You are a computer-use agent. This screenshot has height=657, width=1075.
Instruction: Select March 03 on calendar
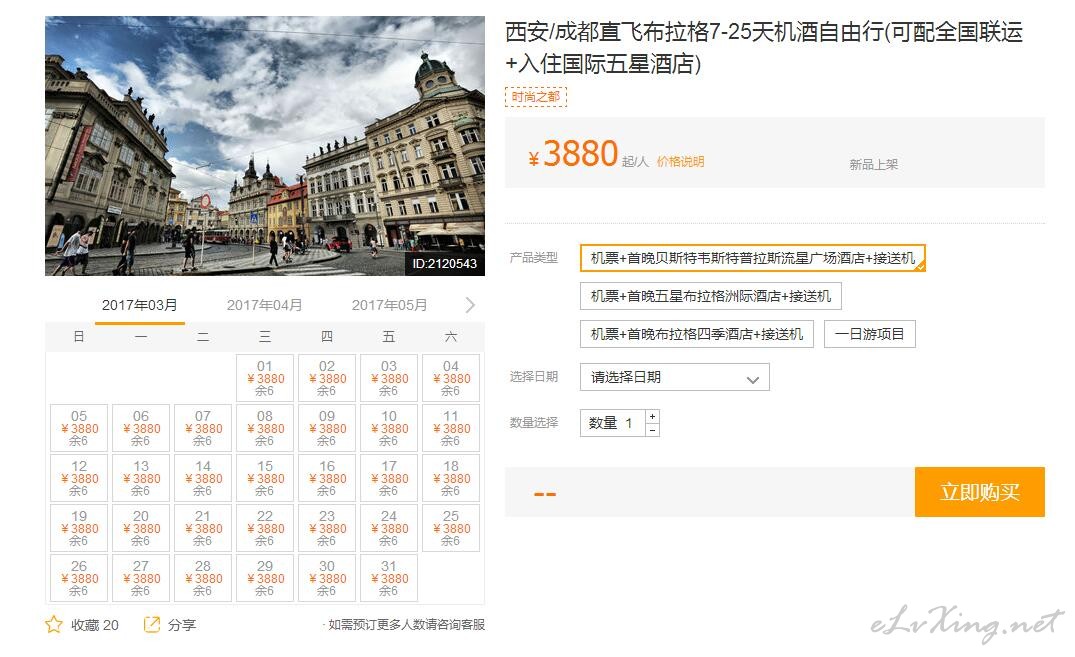[x=389, y=378]
